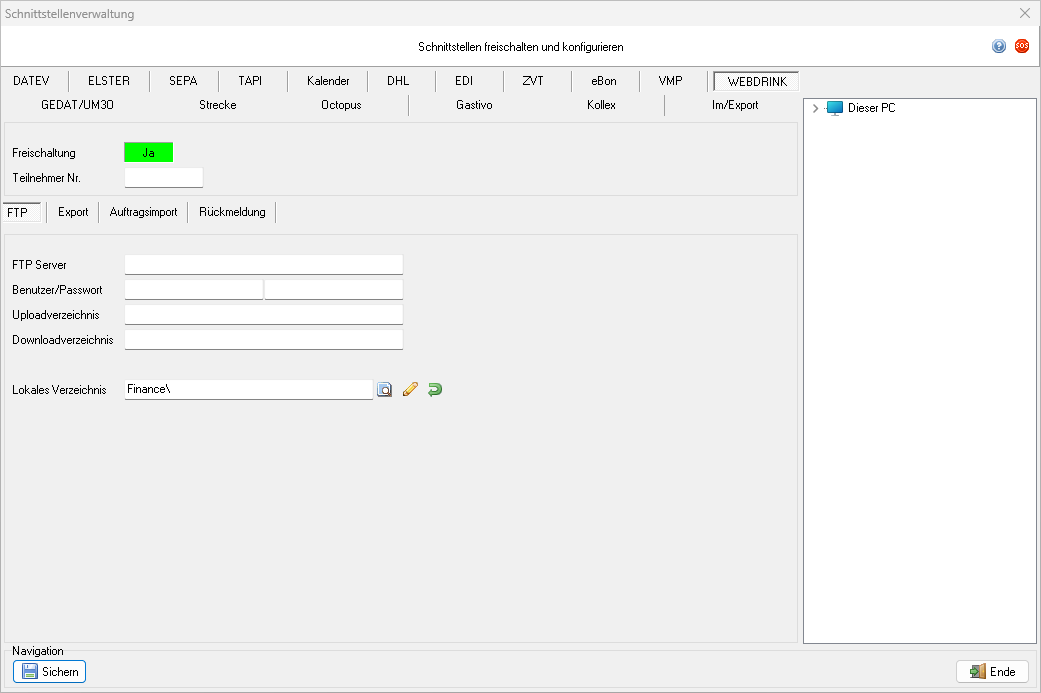This screenshot has width=1041, height=693.
Task: Click the blue help question mark icon
Action: pyautogui.click(x=998, y=46)
